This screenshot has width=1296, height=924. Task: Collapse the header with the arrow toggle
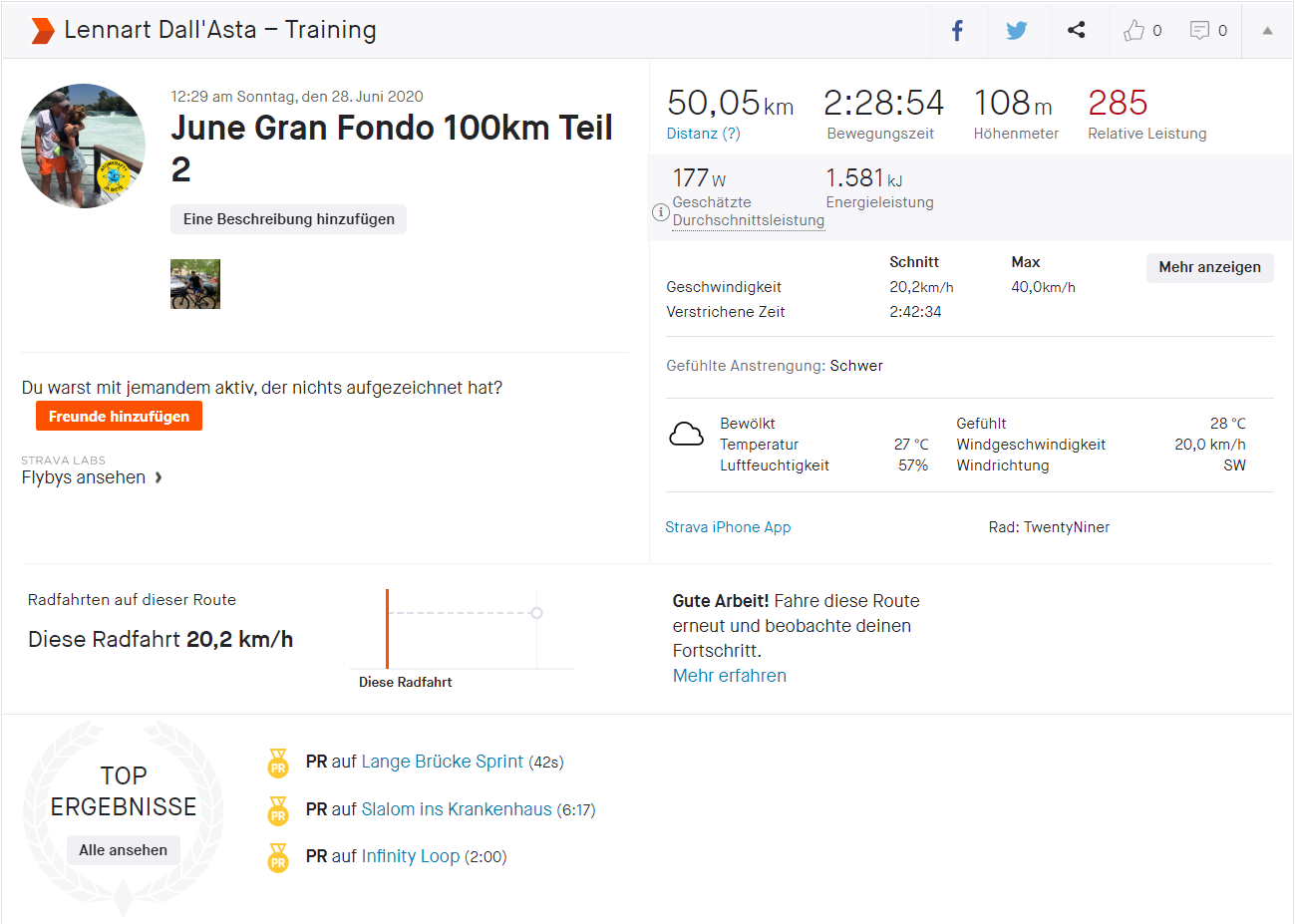[1267, 30]
